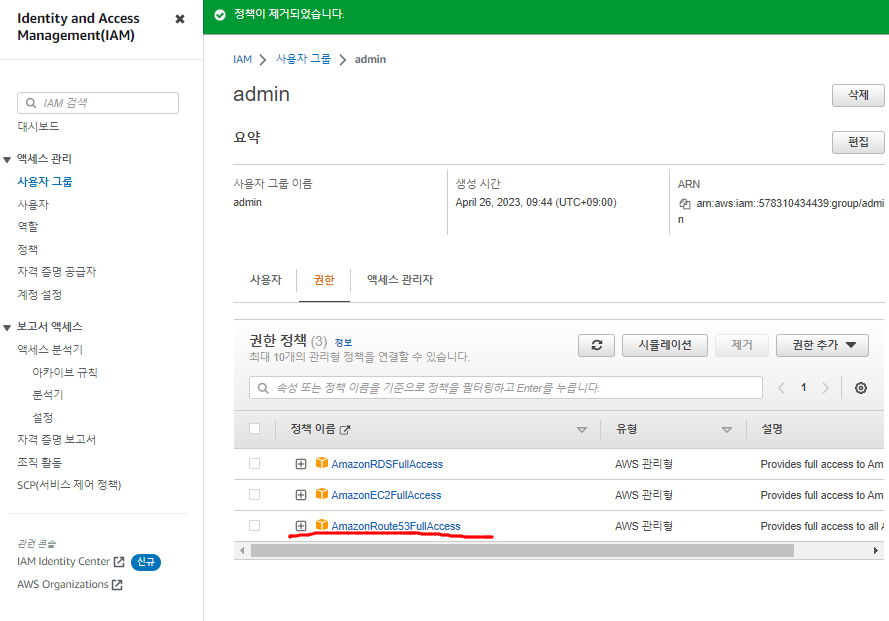Viewport: 889px width, 621px height.
Task: Expand AmazonEC2FullAccess policy details
Action: (301, 495)
